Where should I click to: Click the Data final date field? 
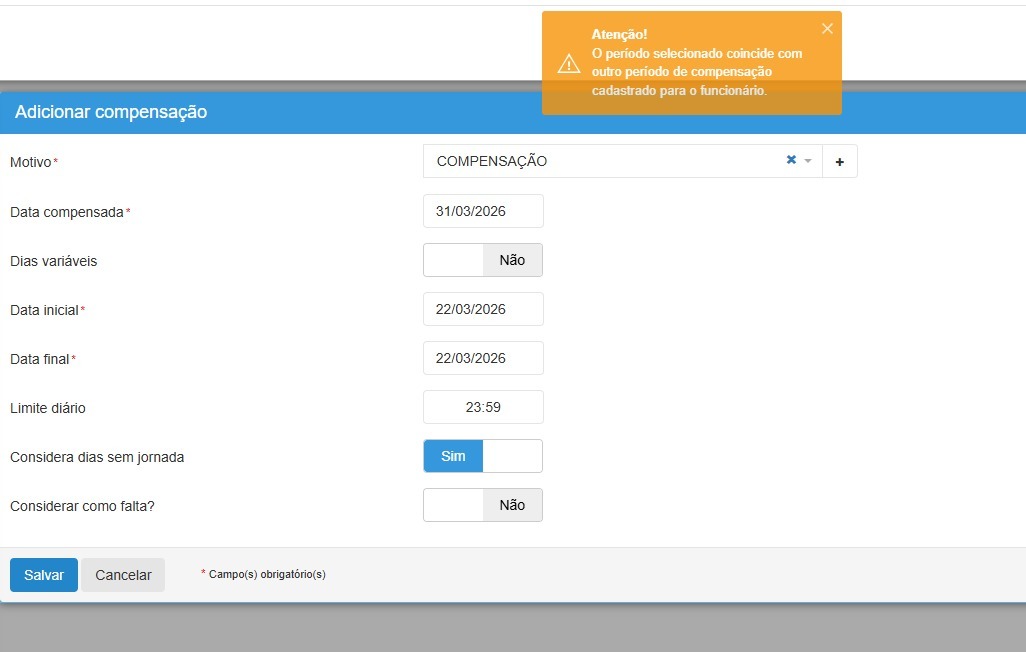coord(483,358)
